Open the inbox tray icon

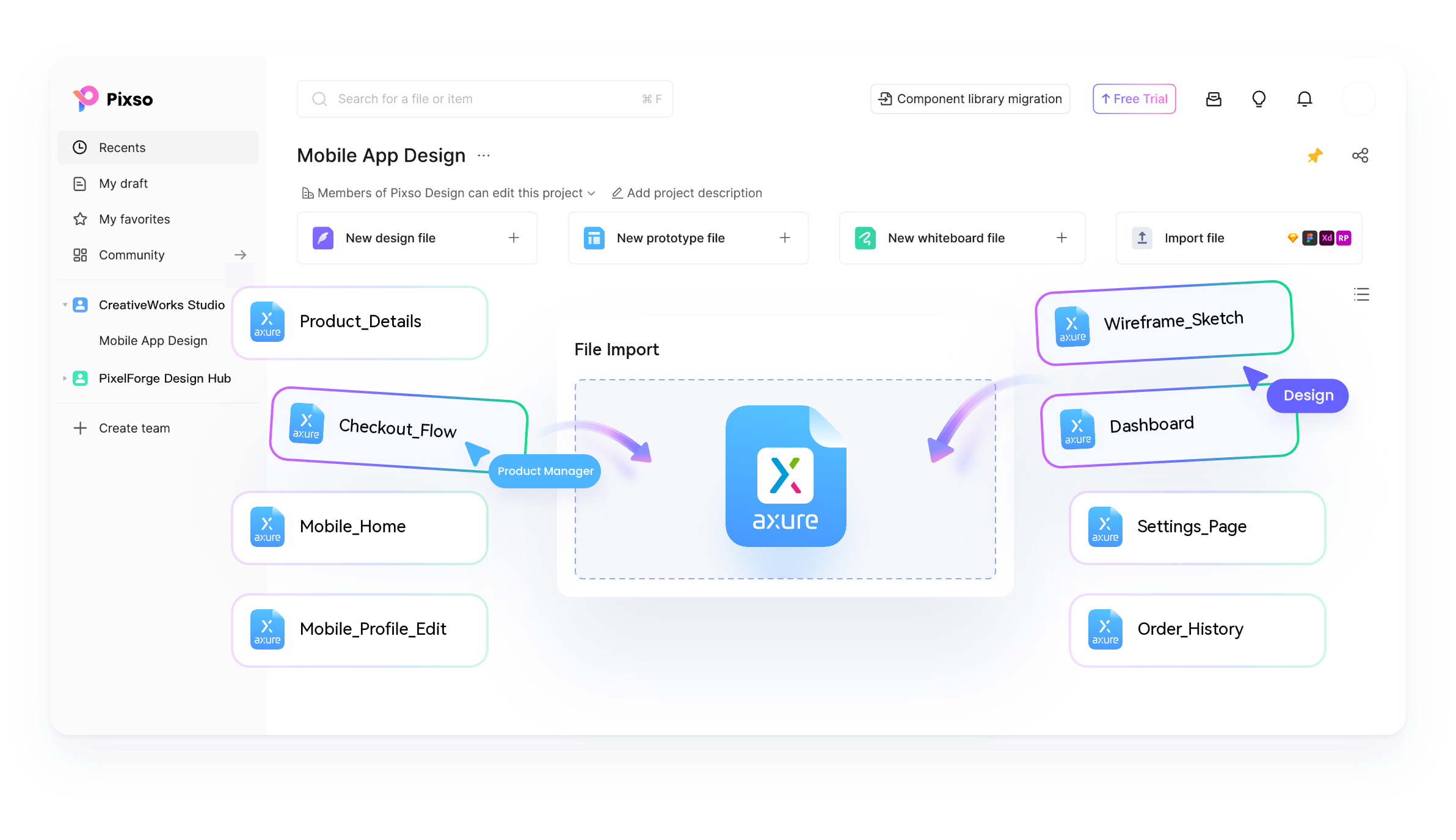tap(1214, 99)
